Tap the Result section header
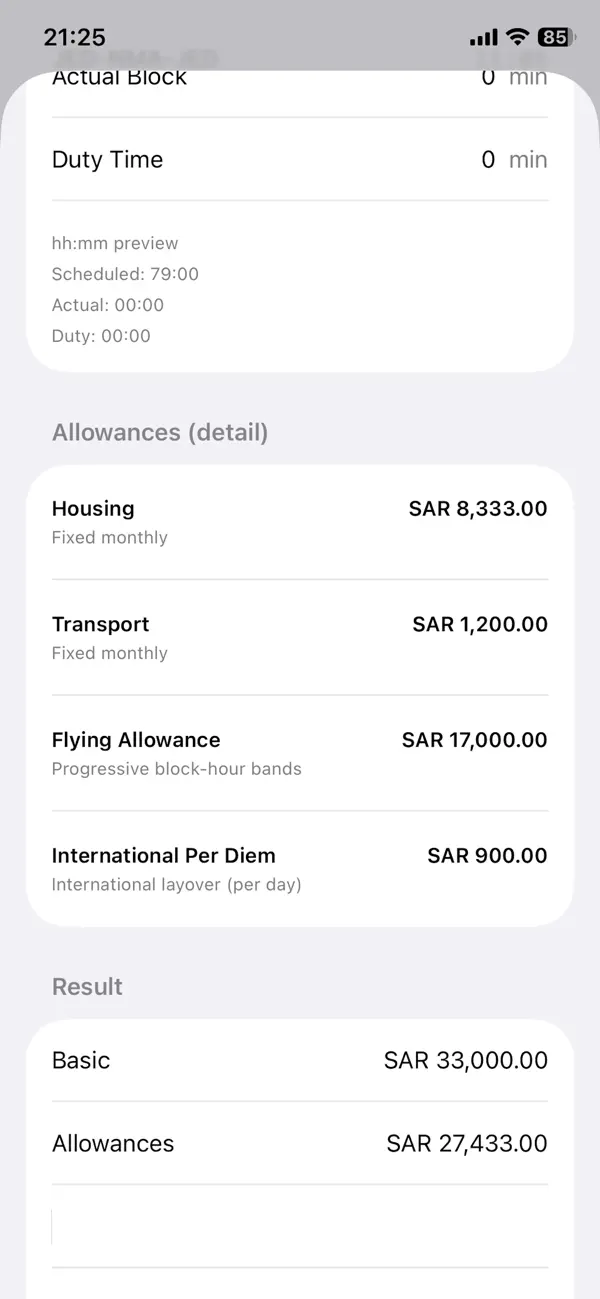This screenshot has width=600, height=1299. coord(87,986)
